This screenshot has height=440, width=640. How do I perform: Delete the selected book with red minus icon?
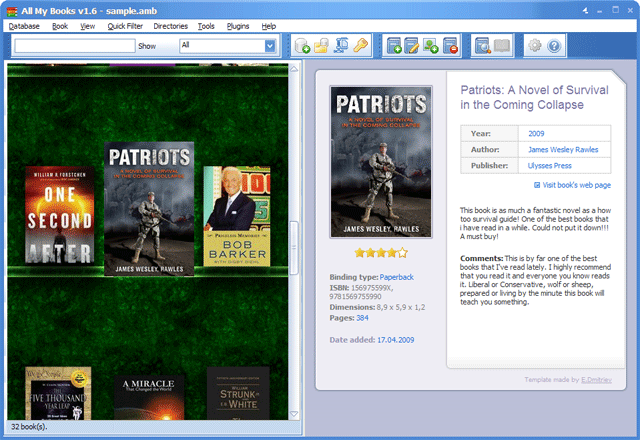tap(450, 45)
